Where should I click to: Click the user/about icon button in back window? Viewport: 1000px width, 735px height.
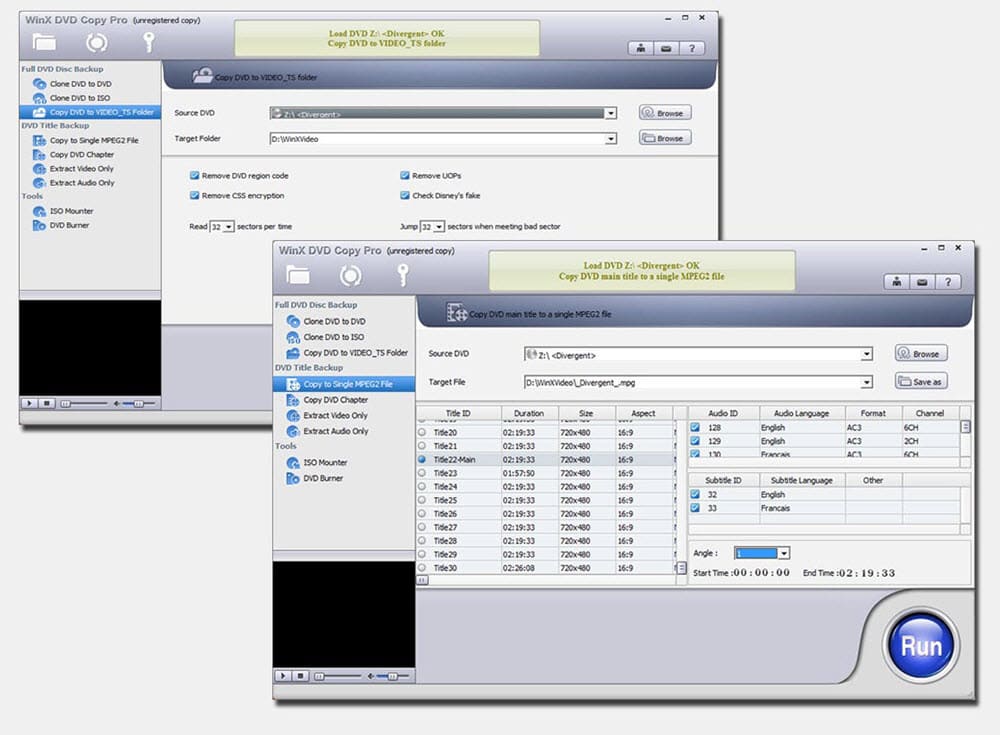[x=641, y=48]
